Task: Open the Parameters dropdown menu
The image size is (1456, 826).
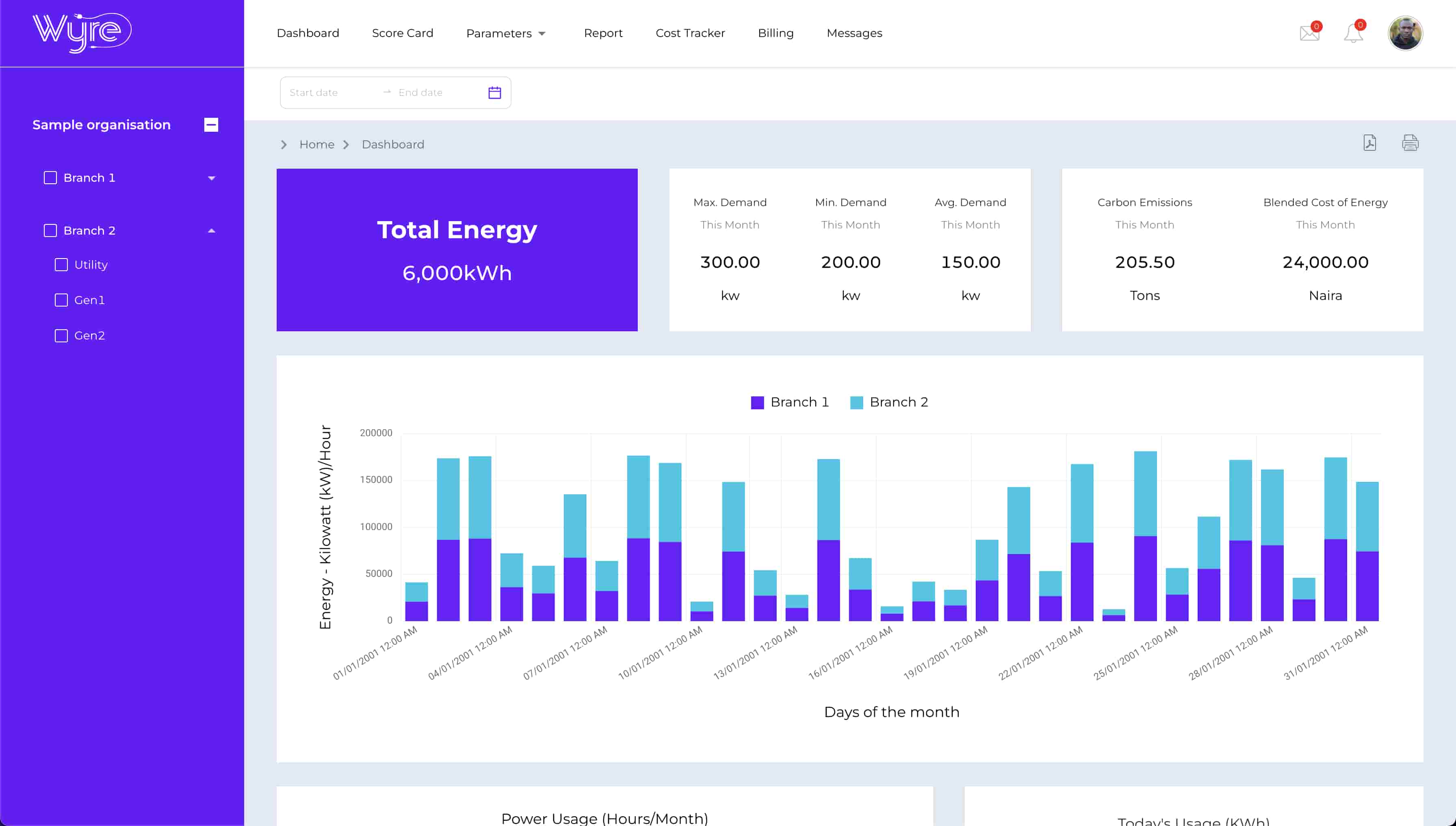Action: pyautogui.click(x=505, y=33)
